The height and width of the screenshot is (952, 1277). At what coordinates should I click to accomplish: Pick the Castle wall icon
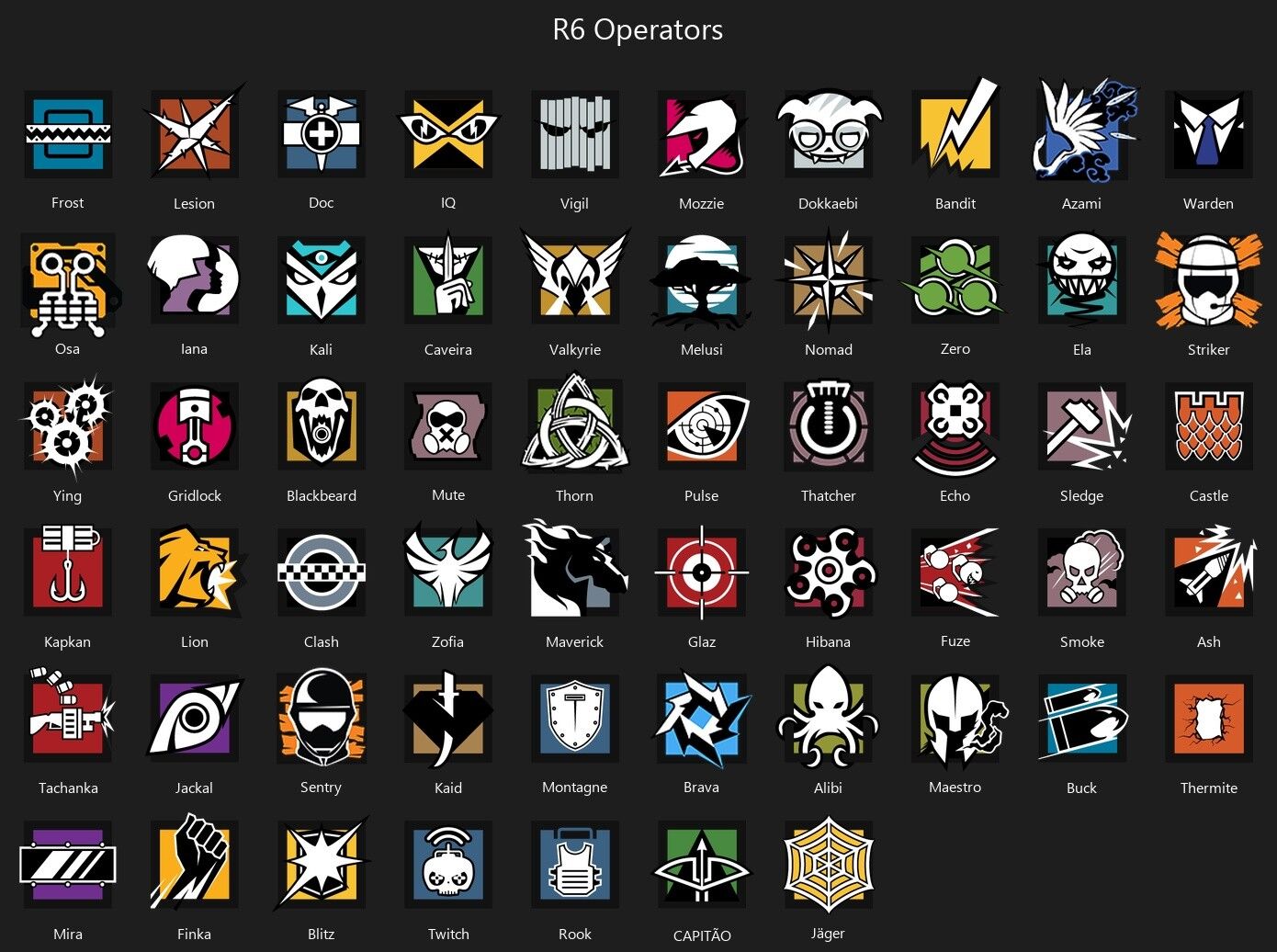click(1209, 425)
